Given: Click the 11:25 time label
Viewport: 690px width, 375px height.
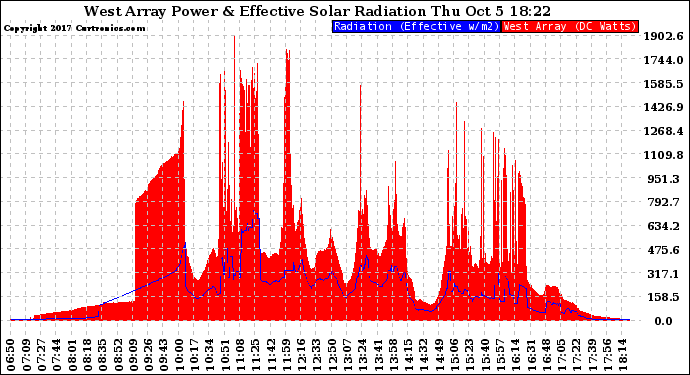Looking at the screenshot, I should click(x=256, y=355).
